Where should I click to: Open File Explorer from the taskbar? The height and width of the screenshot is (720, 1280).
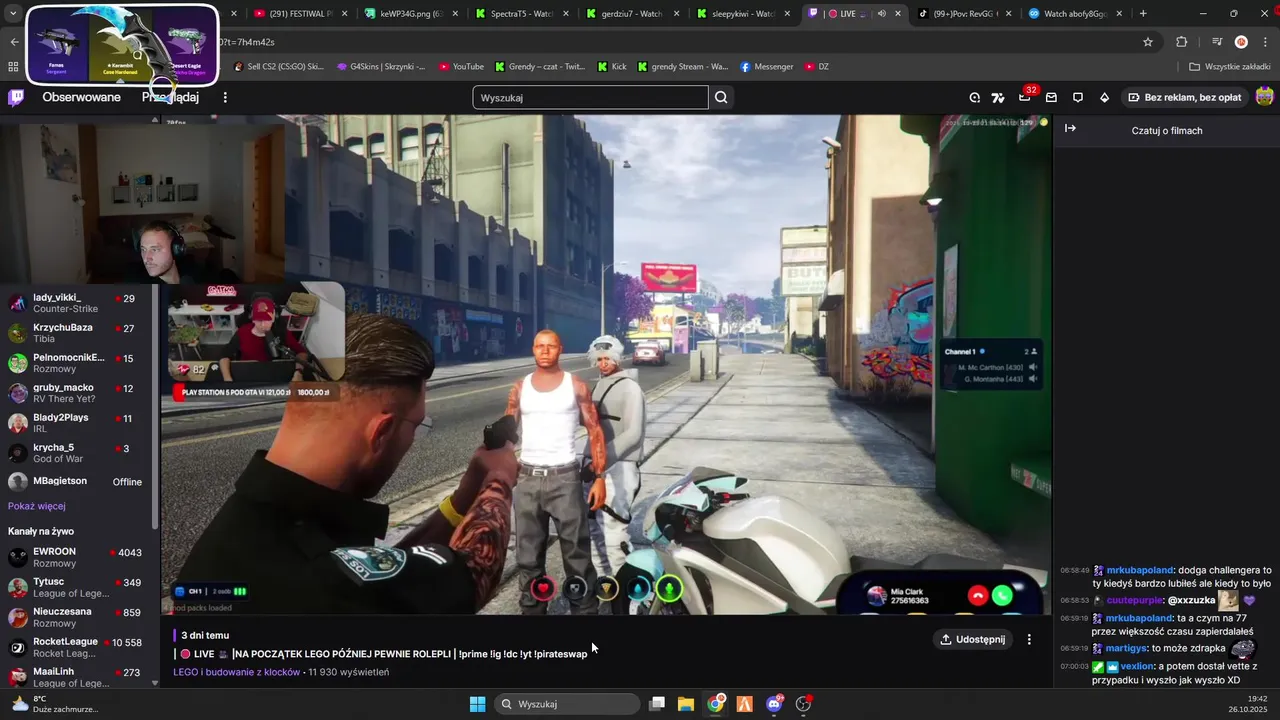(686, 704)
